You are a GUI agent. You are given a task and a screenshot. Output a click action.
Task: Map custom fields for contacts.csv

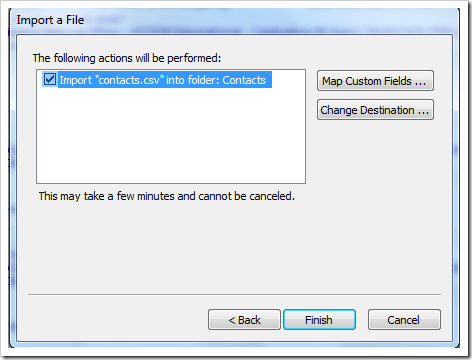click(375, 81)
